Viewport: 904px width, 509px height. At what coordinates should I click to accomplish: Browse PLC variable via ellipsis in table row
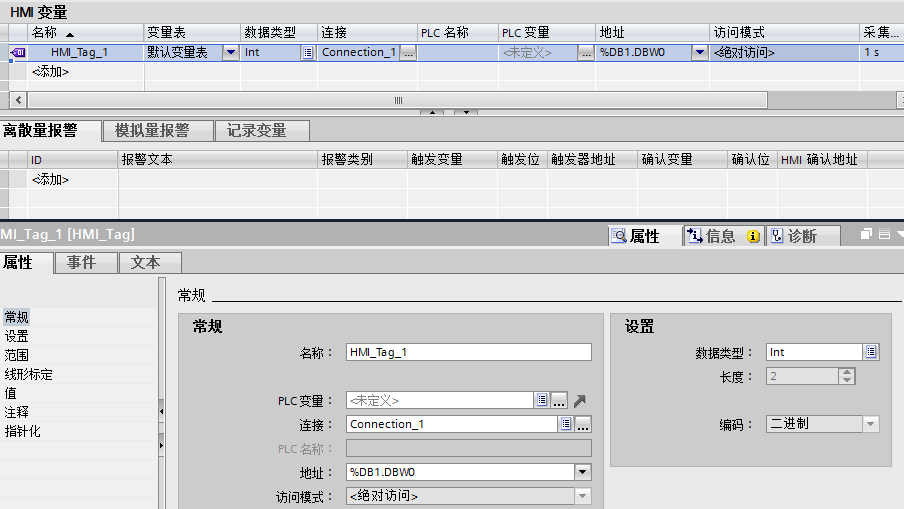coord(586,53)
